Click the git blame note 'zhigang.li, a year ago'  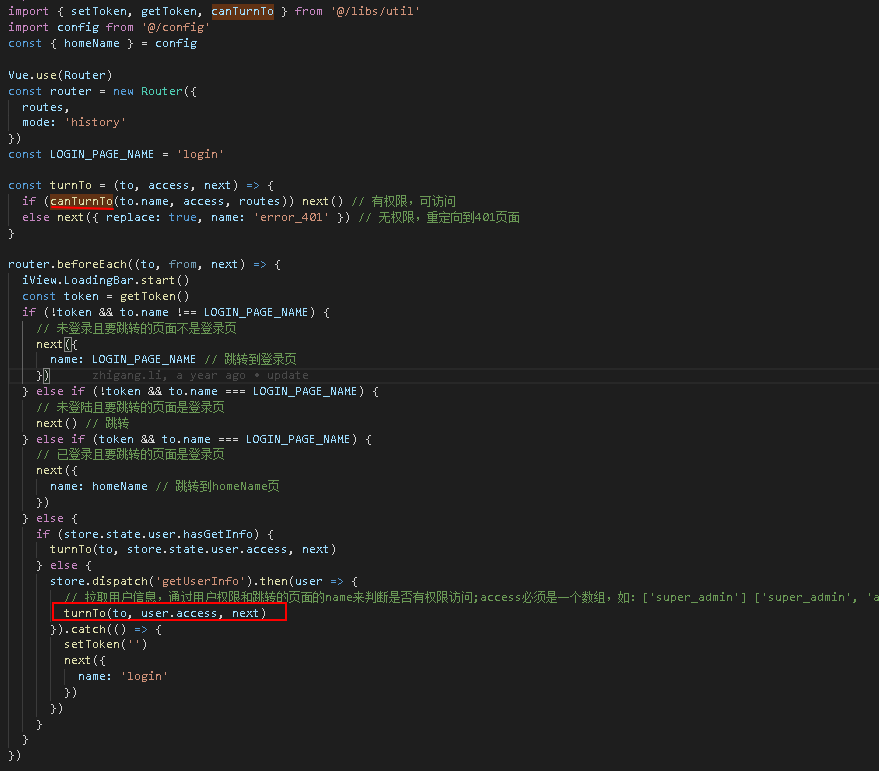point(169,375)
